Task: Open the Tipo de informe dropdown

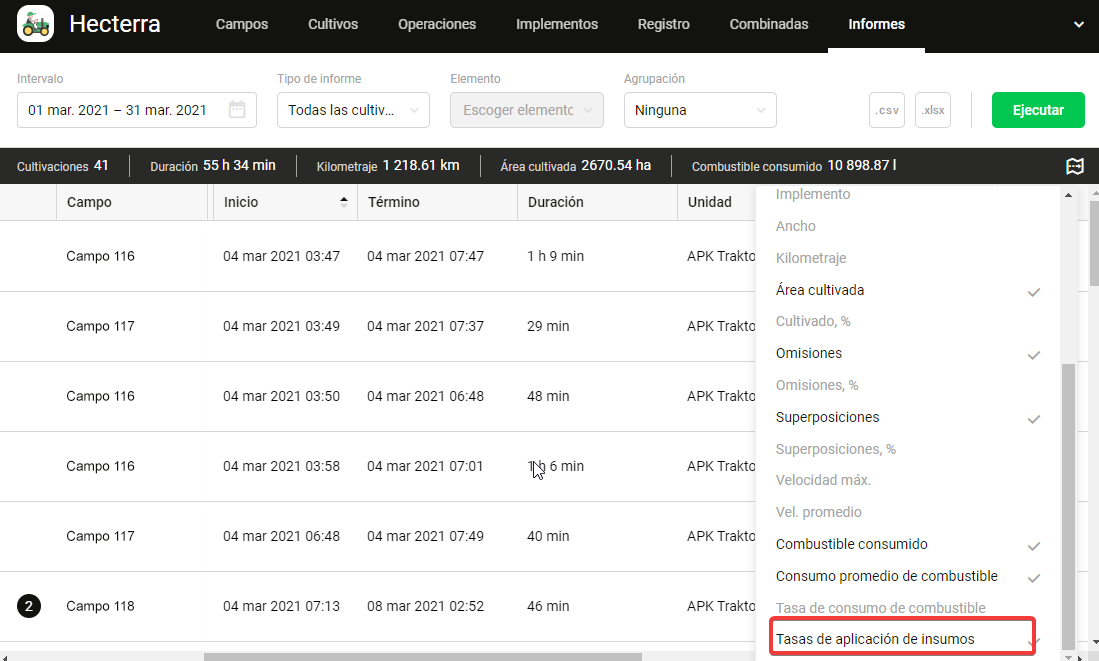Action: click(x=353, y=110)
